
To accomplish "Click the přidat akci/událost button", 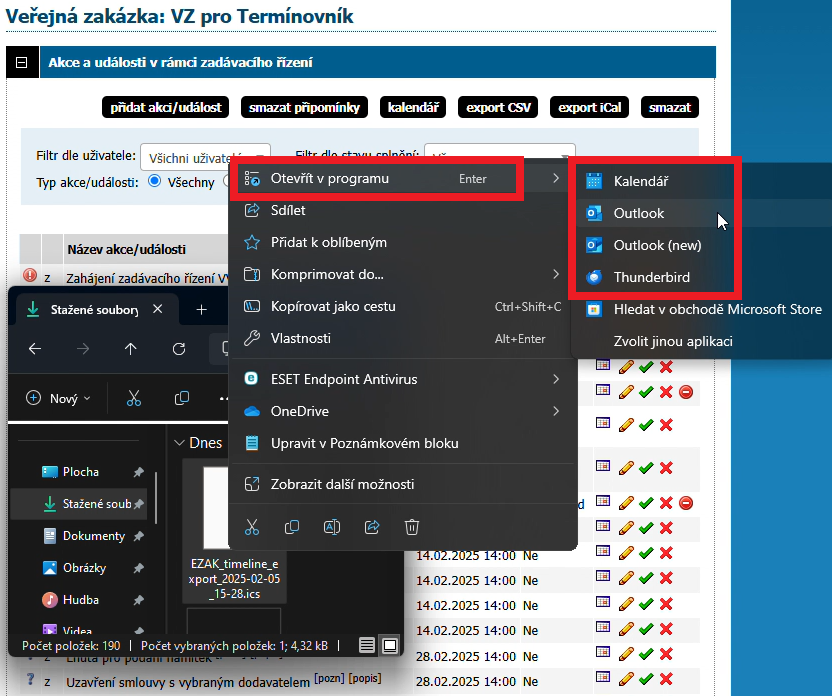I will [x=166, y=107].
